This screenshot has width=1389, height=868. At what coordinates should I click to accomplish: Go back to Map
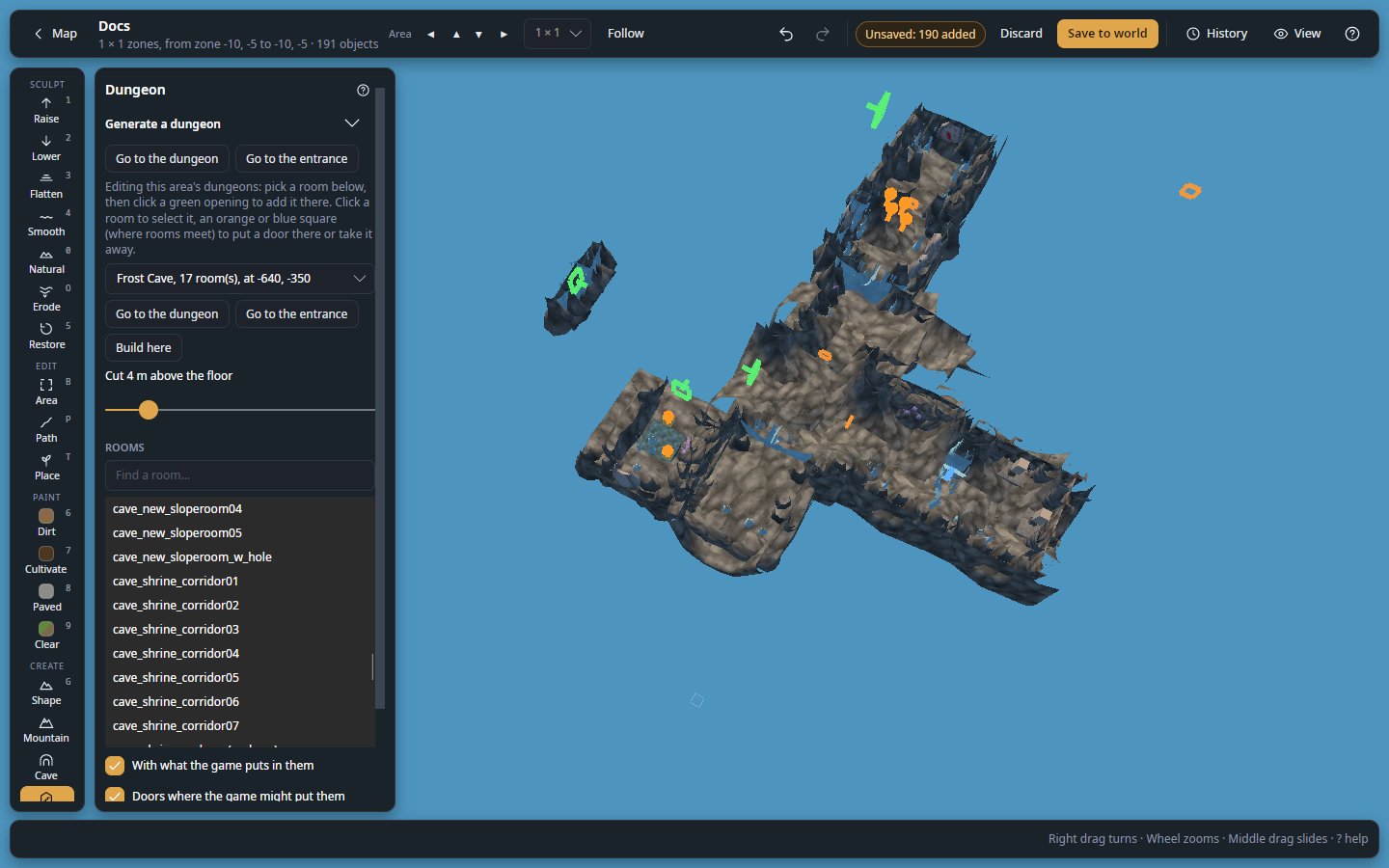click(x=55, y=34)
